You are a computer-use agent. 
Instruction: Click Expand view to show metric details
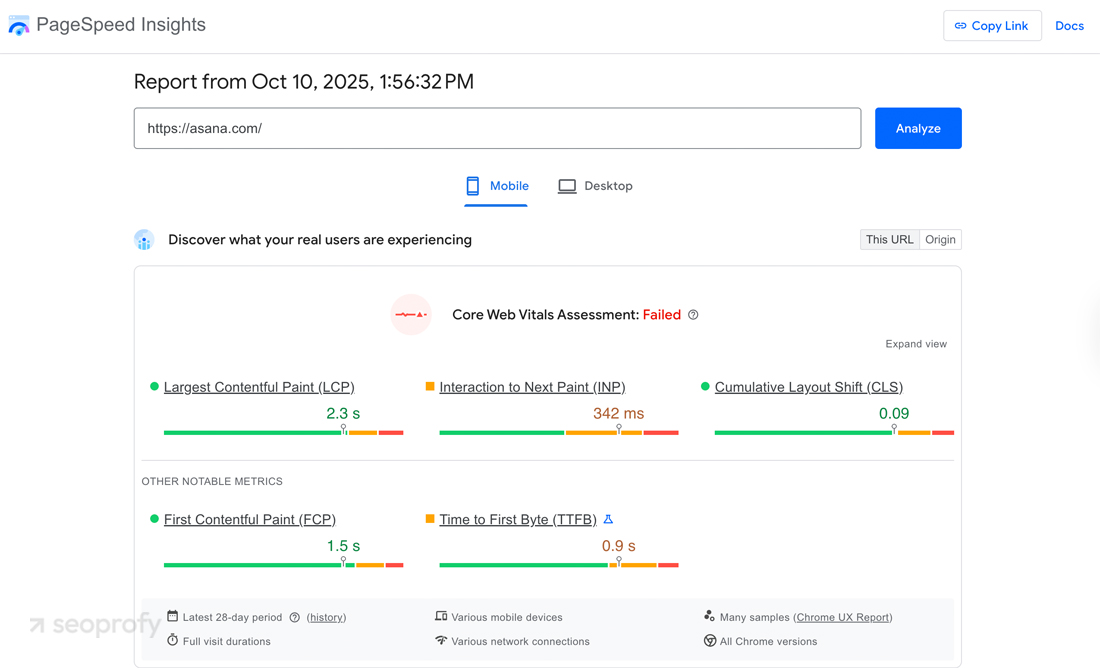click(915, 343)
